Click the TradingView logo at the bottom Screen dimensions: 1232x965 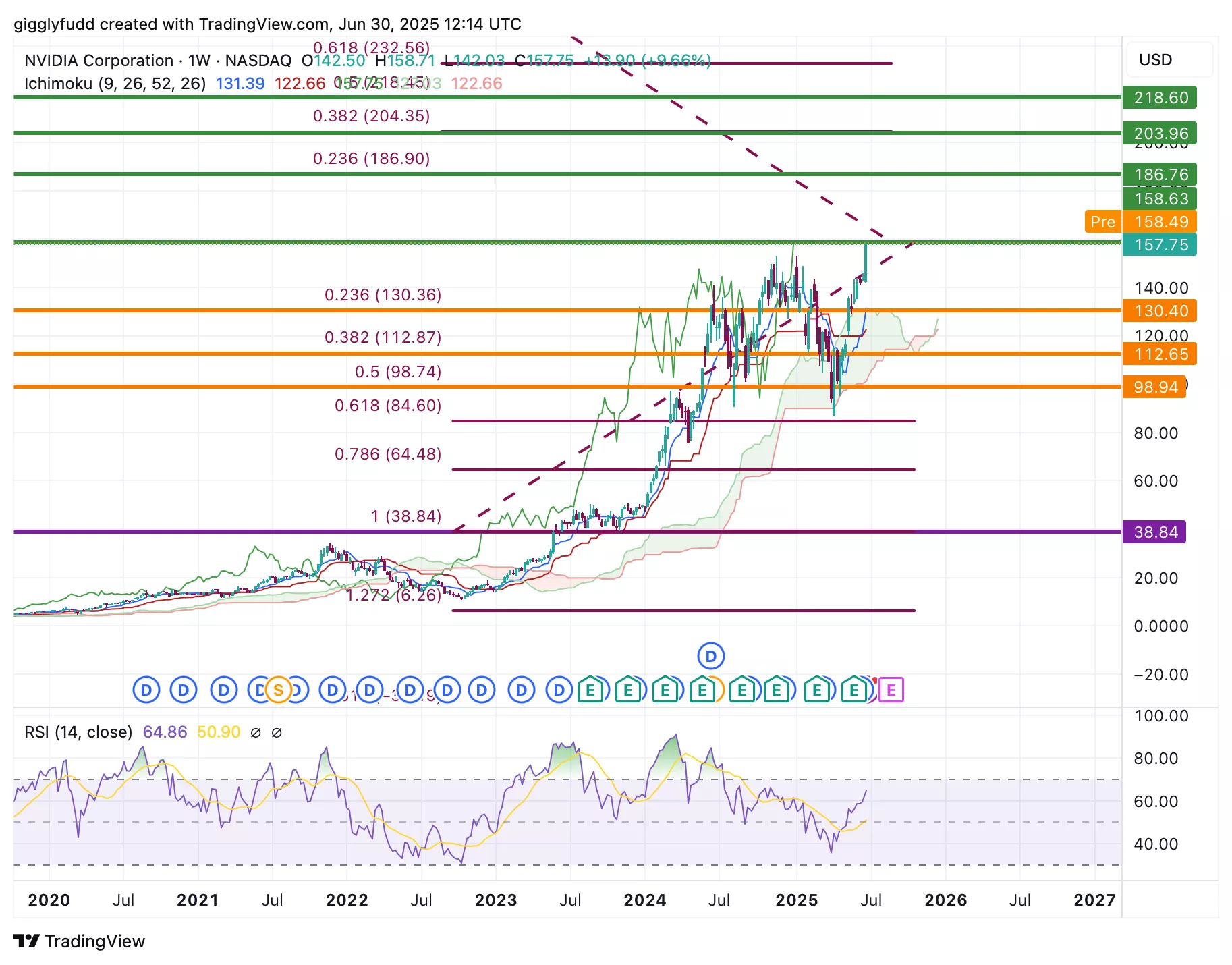pyautogui.click(x=80, y=941)
